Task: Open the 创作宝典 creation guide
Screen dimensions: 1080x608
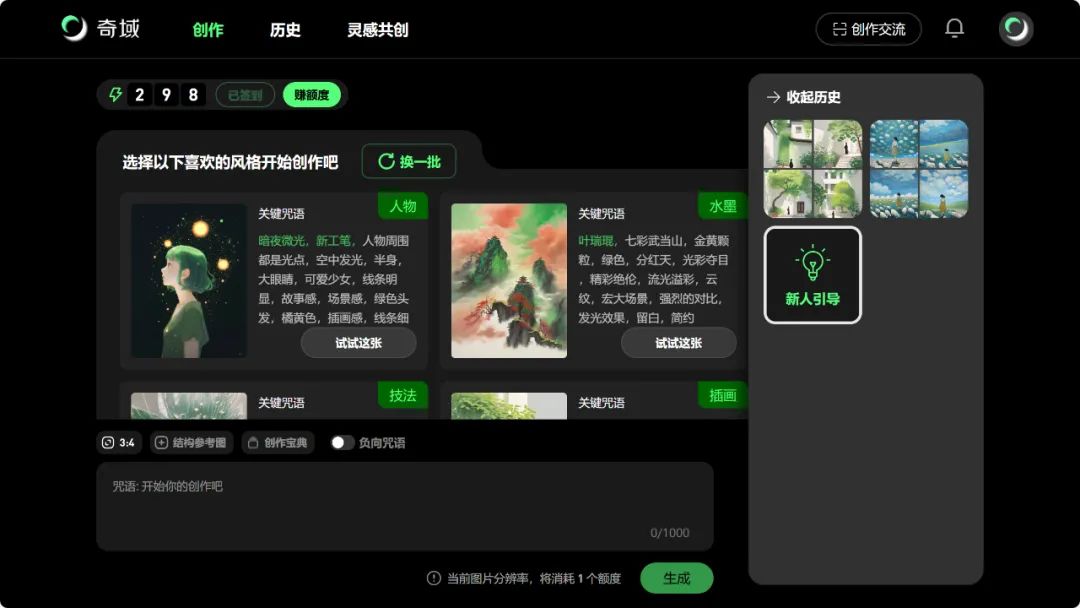Action: (277, 442)
